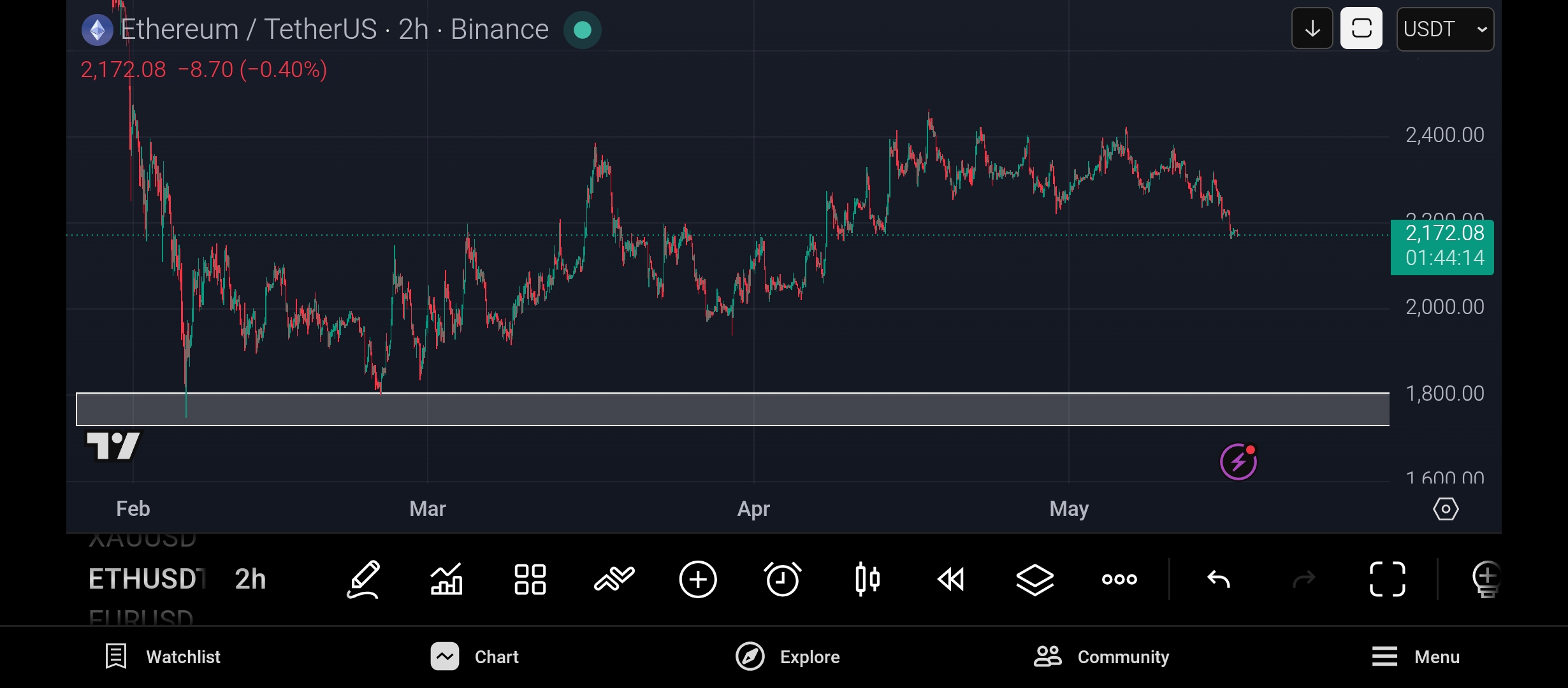Tap the redo arrow
The image size is (1568, 688).
tap(1303, 579)
